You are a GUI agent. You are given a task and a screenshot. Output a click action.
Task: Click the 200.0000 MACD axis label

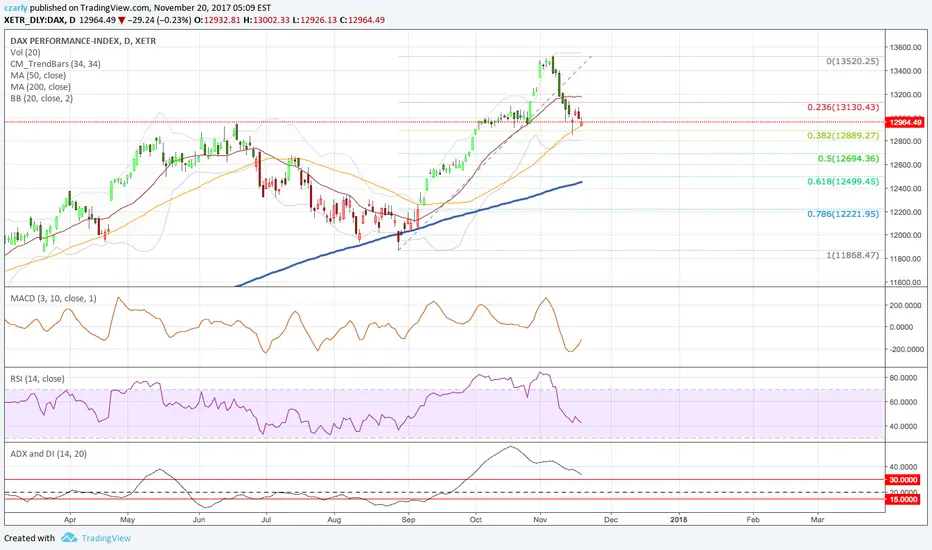[905, 305]
